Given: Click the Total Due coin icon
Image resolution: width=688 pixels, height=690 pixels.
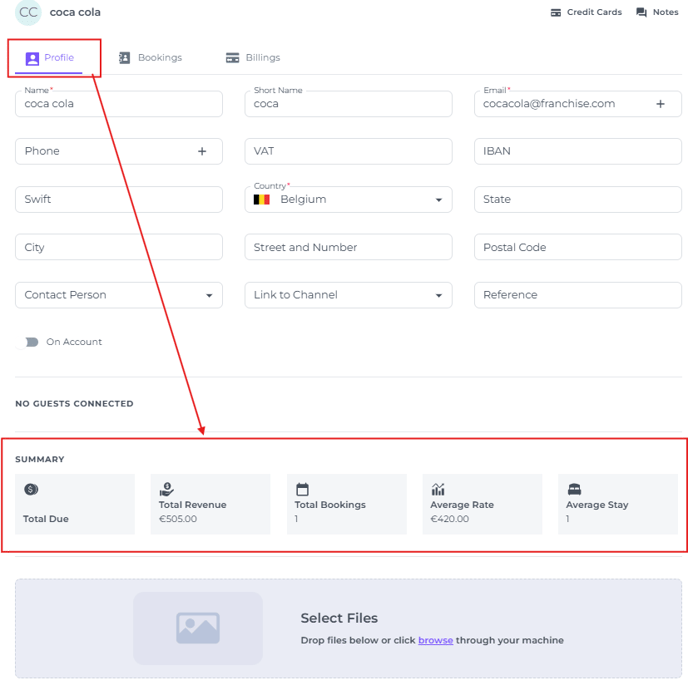Looking at the screenshot, I should pyautogui.click(x=31, y=489).
